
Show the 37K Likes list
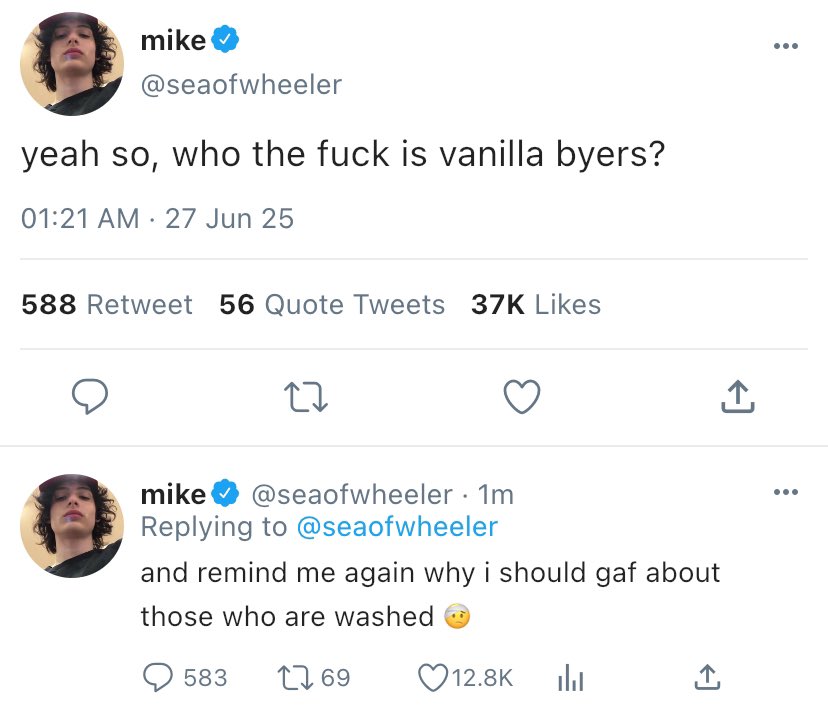pos(536,304)
